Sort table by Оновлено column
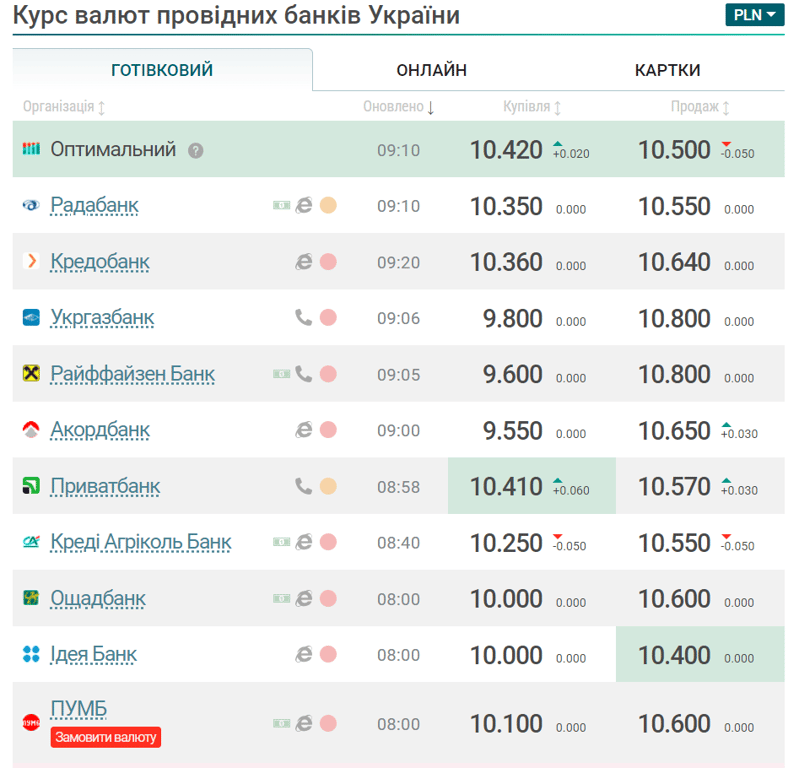This screenshot has width=799, height=768. 398,107
